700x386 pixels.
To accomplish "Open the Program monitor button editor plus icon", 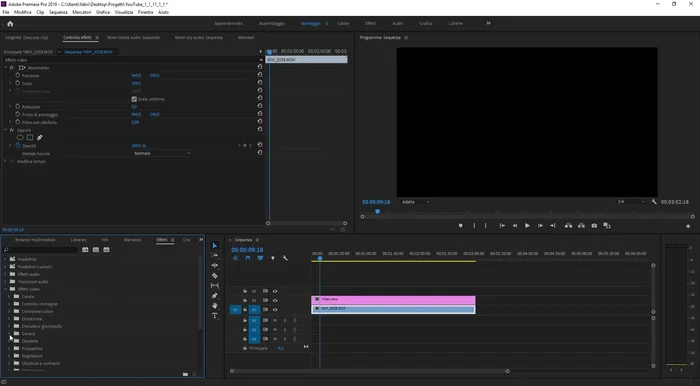I will click(x=688, y=226).
